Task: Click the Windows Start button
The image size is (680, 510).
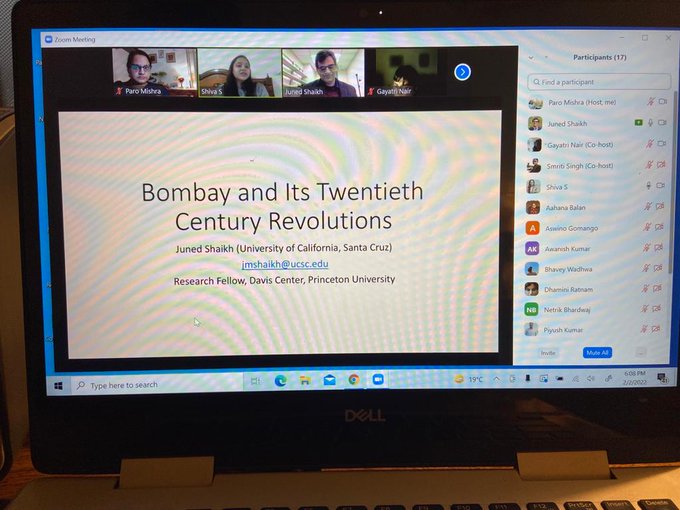Action: point(58,383)
